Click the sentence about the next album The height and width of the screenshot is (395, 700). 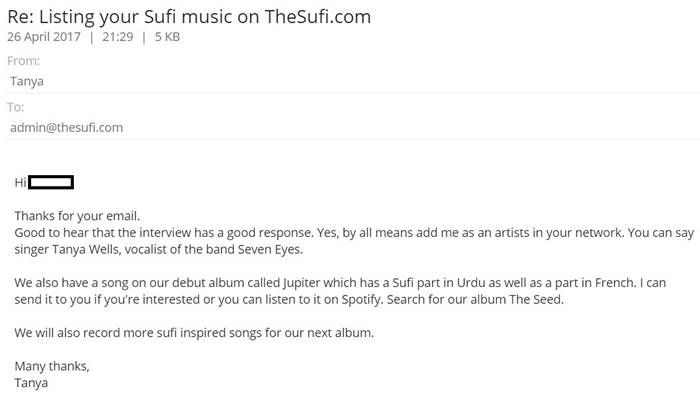(194, 333)
